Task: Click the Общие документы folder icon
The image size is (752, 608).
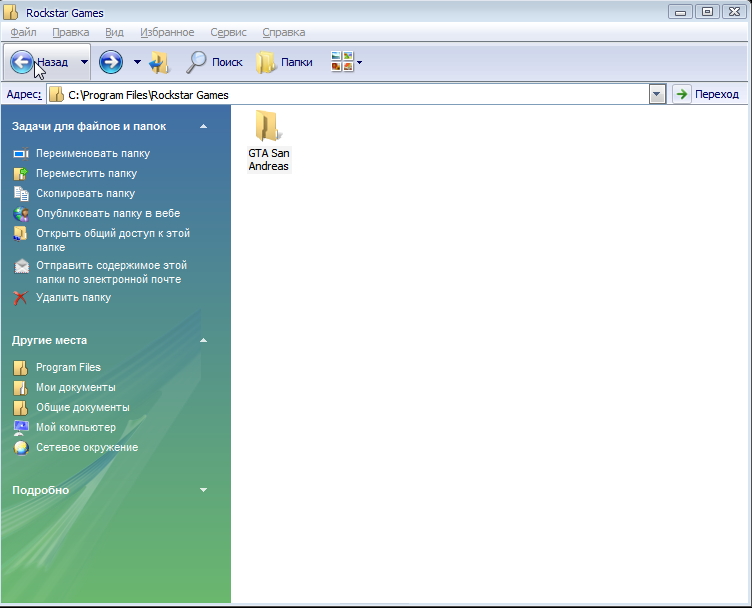Action: tap(21, 408)
